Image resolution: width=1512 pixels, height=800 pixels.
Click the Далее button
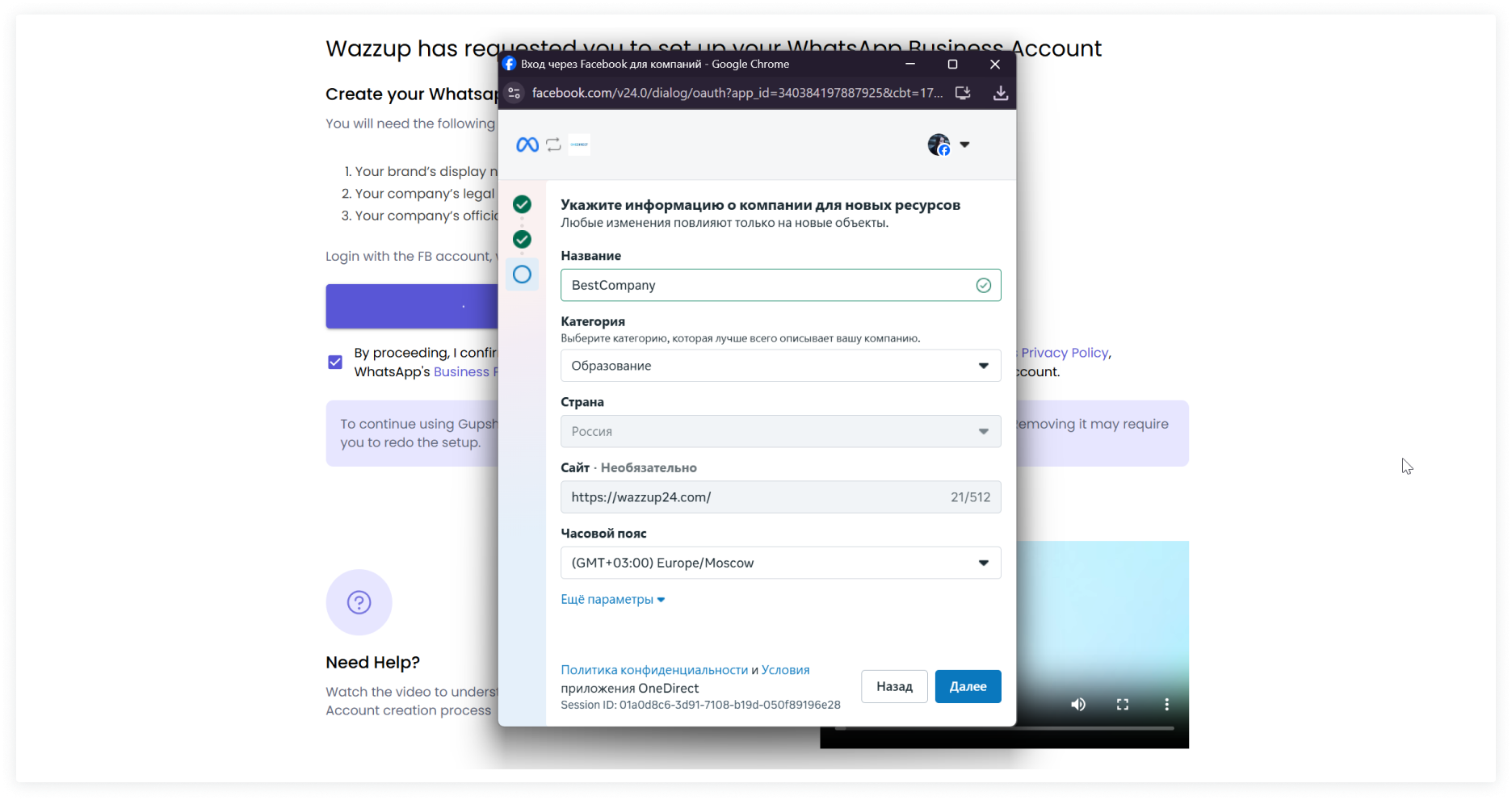[968, 686]
